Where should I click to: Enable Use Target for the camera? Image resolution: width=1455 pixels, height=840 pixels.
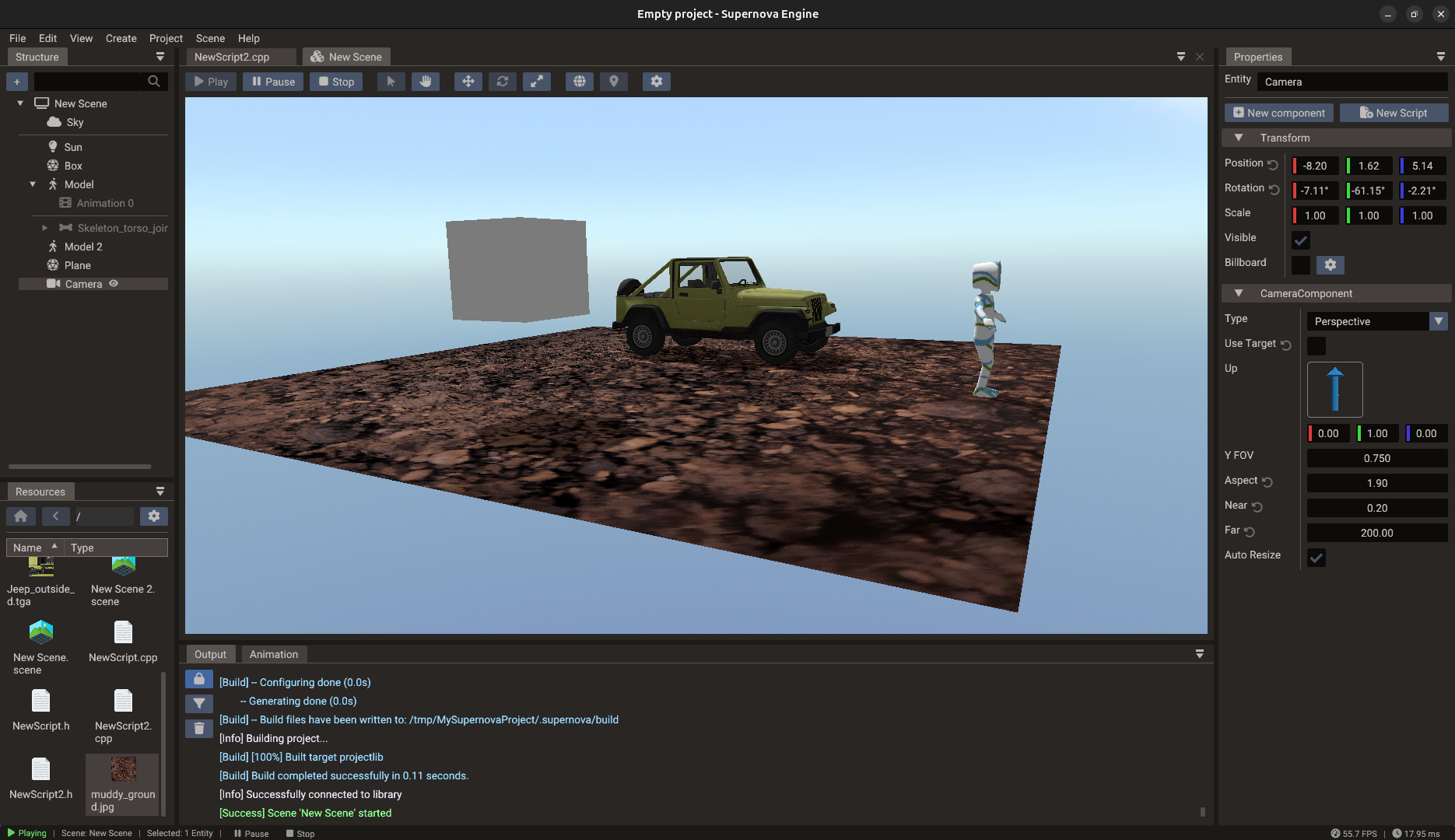coord(1316,346)
